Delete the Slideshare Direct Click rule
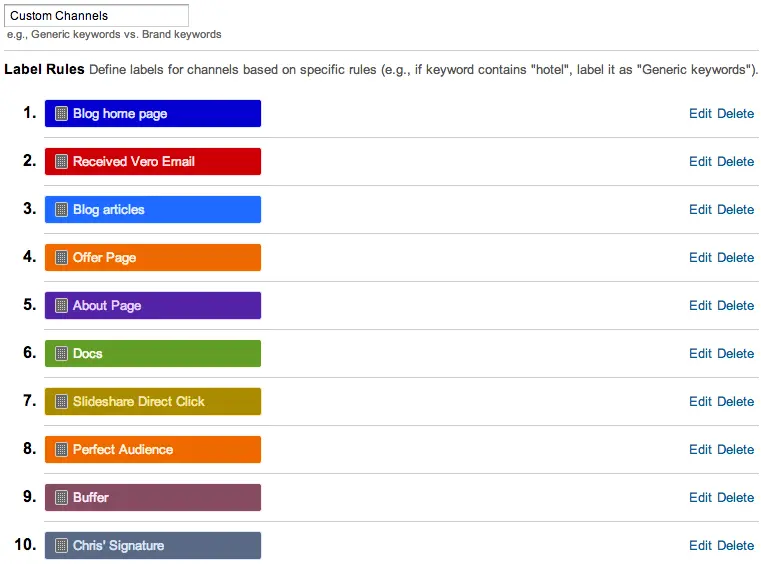The width and height of the screenshot is (763, 564). tap(735, 402)
